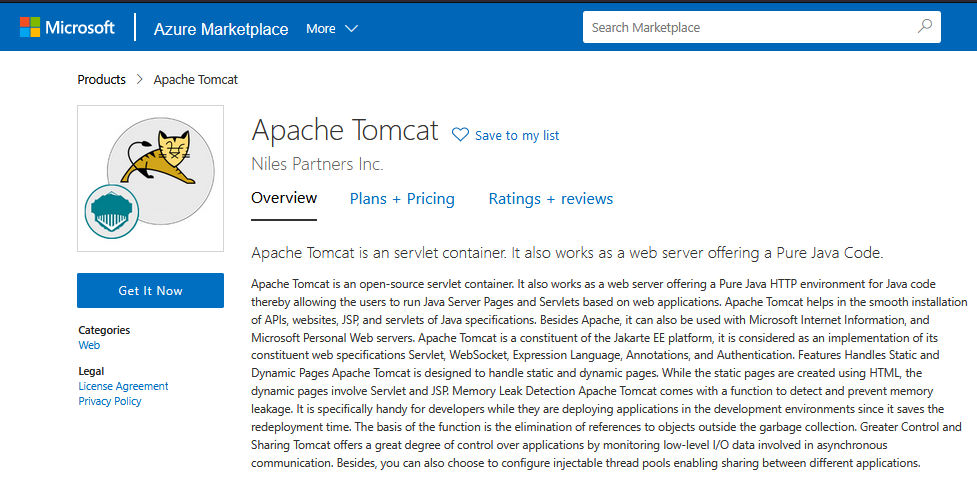Expand the More dropdown menu
The image size is (977, 486).
point(332,29)
